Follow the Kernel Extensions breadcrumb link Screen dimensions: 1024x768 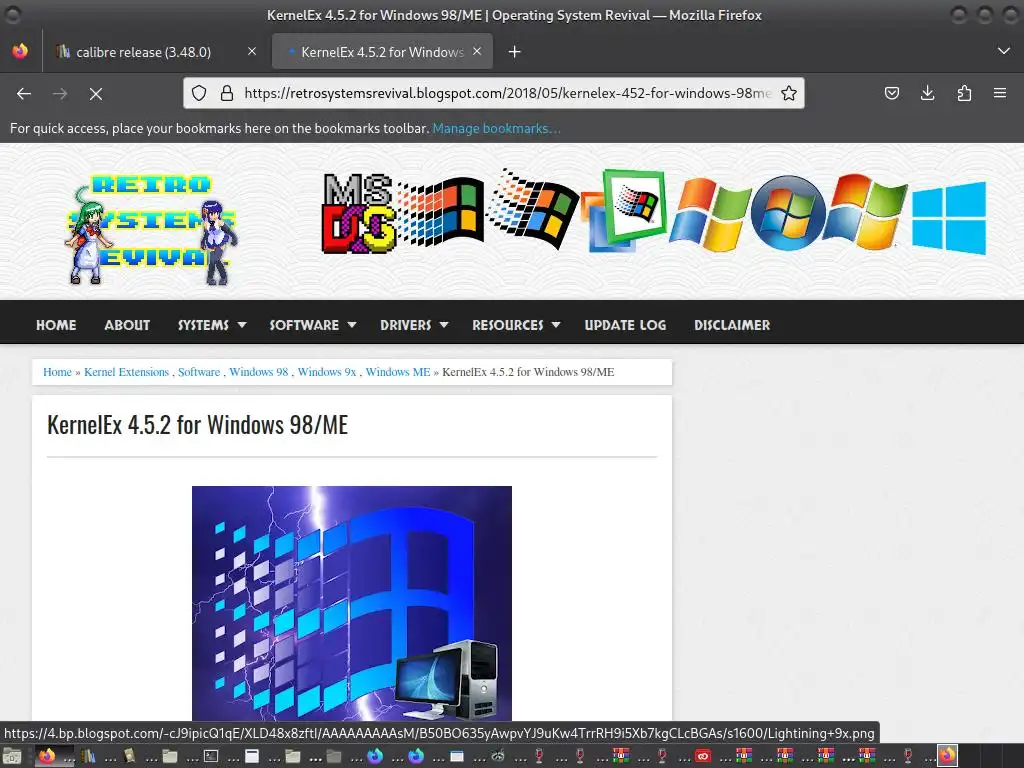coord(127,372)
